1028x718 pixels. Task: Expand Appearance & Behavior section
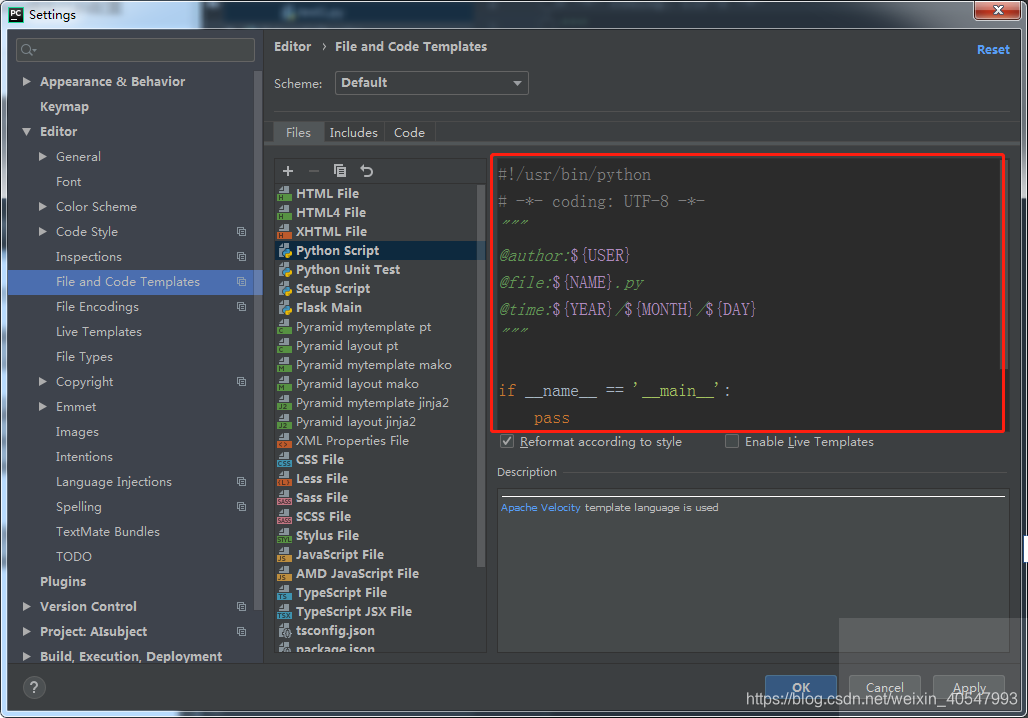click(x=27, y=81)
